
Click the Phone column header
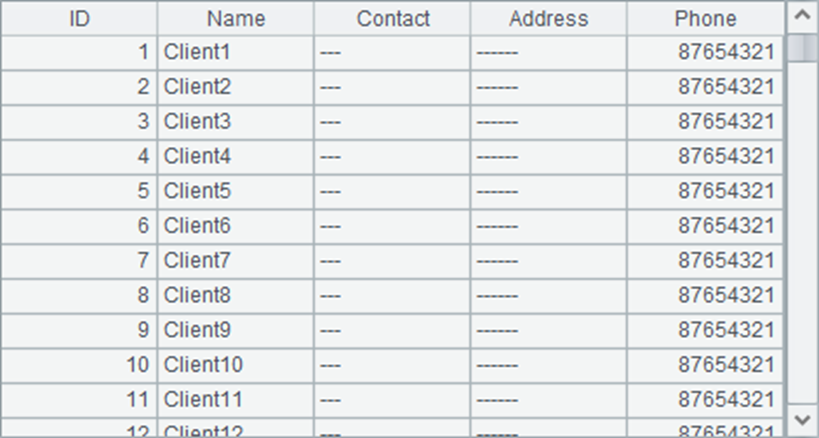[x=705, y=18]
